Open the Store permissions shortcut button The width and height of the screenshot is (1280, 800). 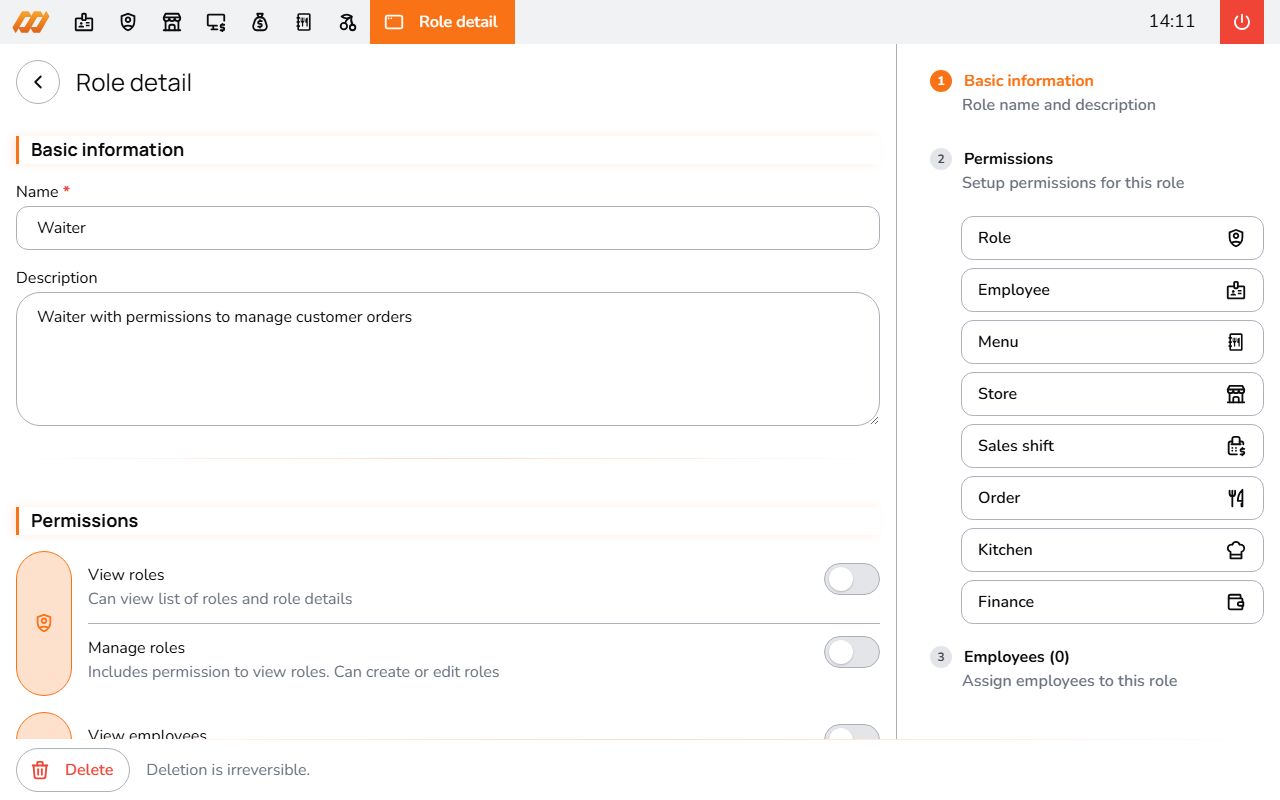click(1112, 394)
